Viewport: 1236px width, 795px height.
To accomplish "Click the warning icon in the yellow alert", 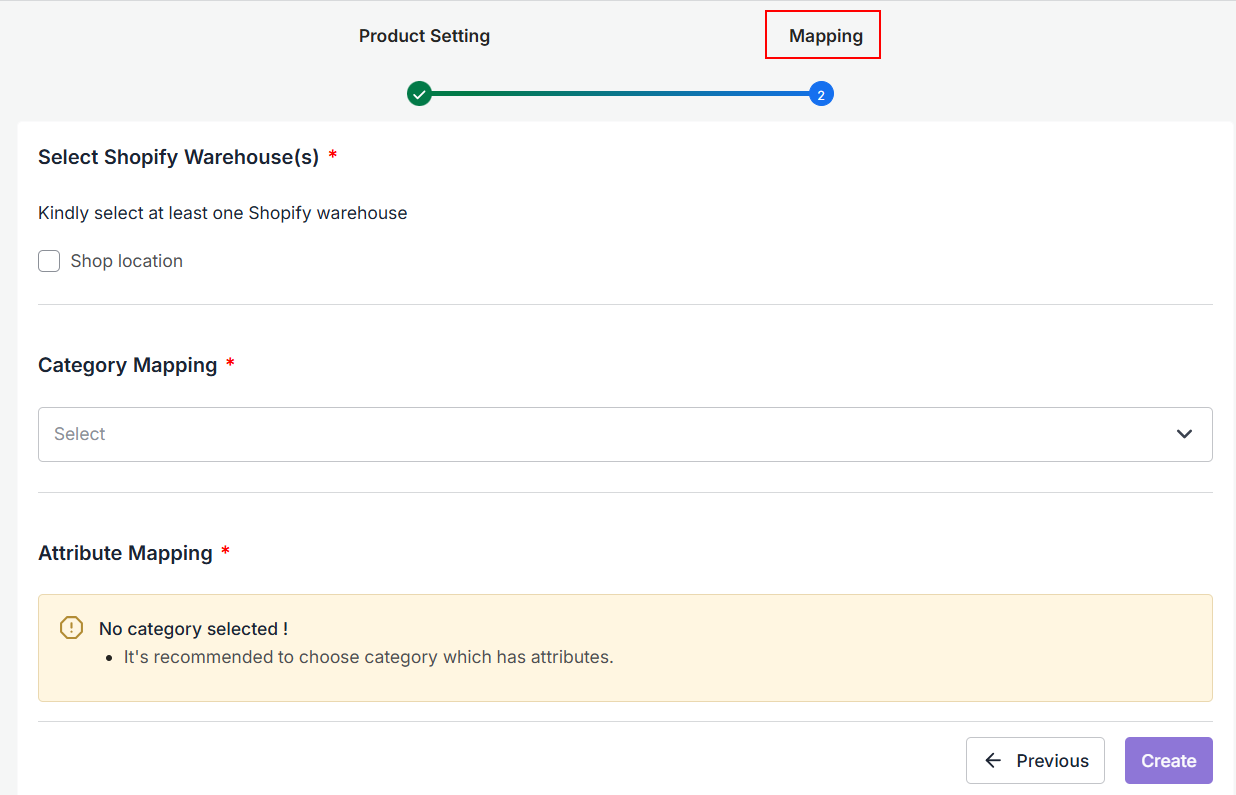I will point(71,628).
